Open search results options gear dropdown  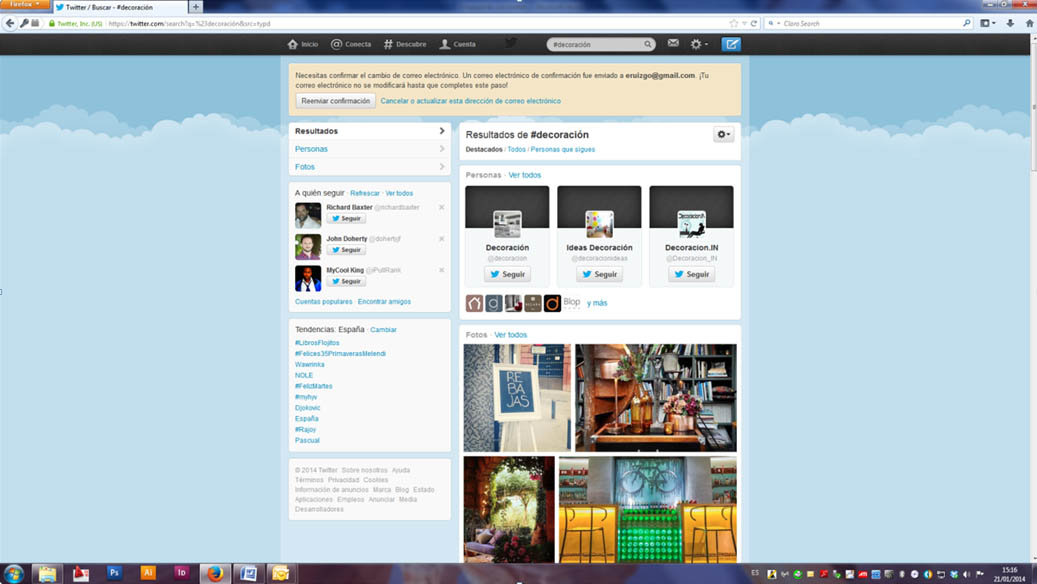click(x=723, y=134)
